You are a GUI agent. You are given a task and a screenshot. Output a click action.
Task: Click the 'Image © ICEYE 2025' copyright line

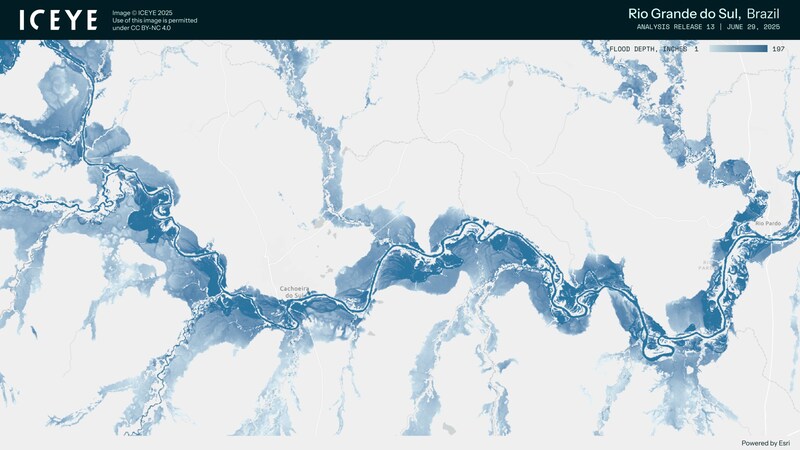142,12
